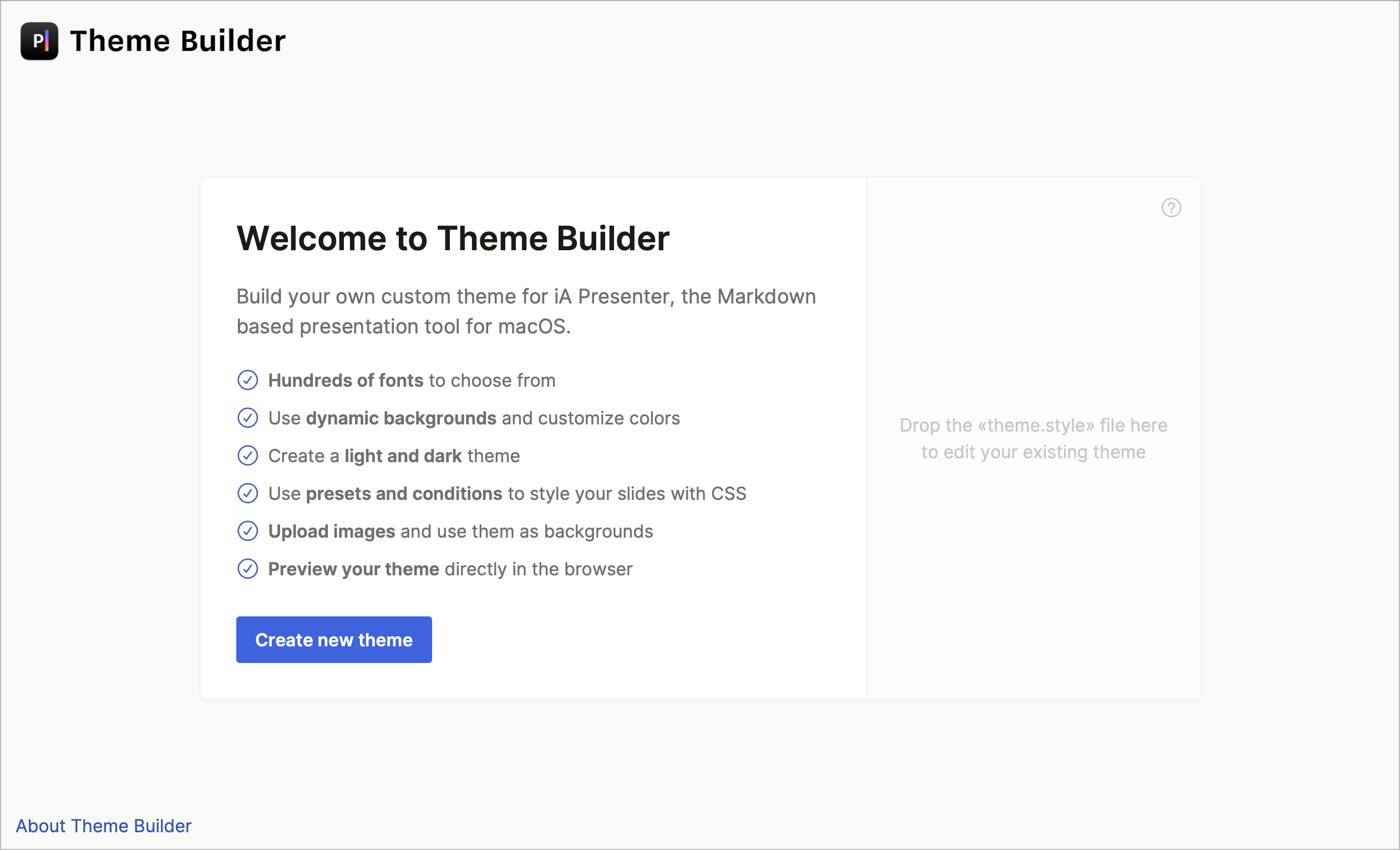Click the checkmark beside "Preview your theme"

[248, 569]
